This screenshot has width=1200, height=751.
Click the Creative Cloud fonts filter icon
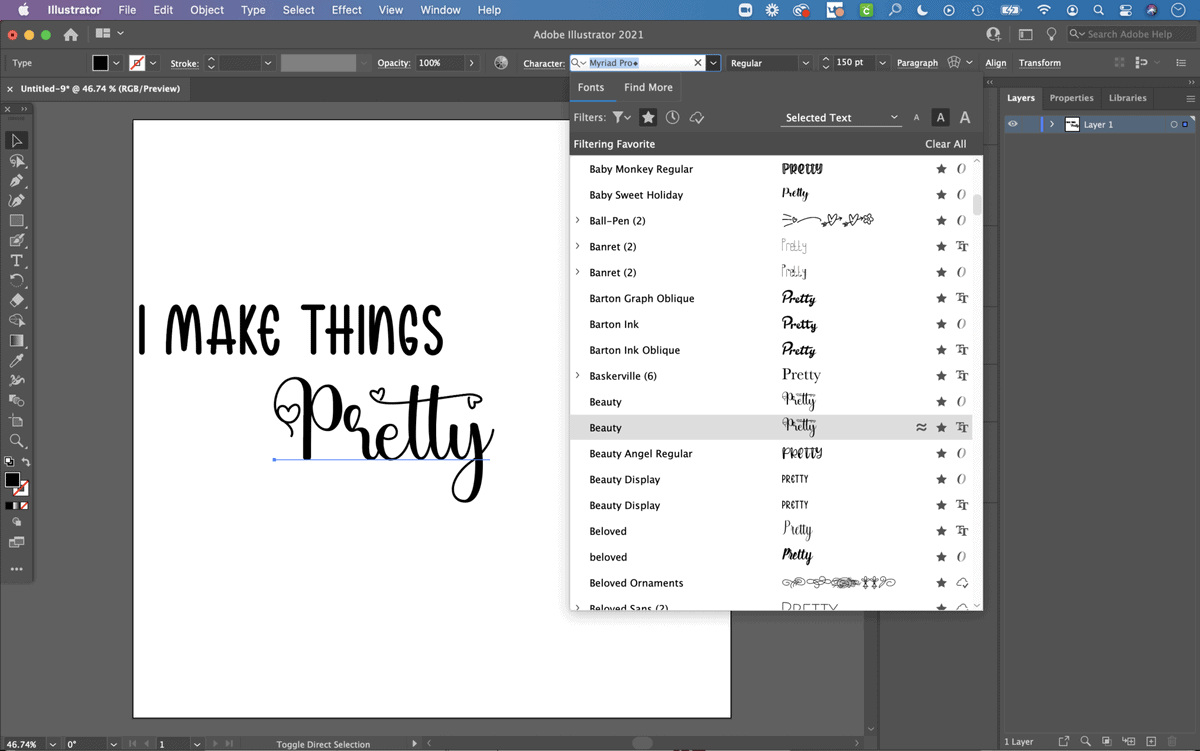click(x=697, y=117)
